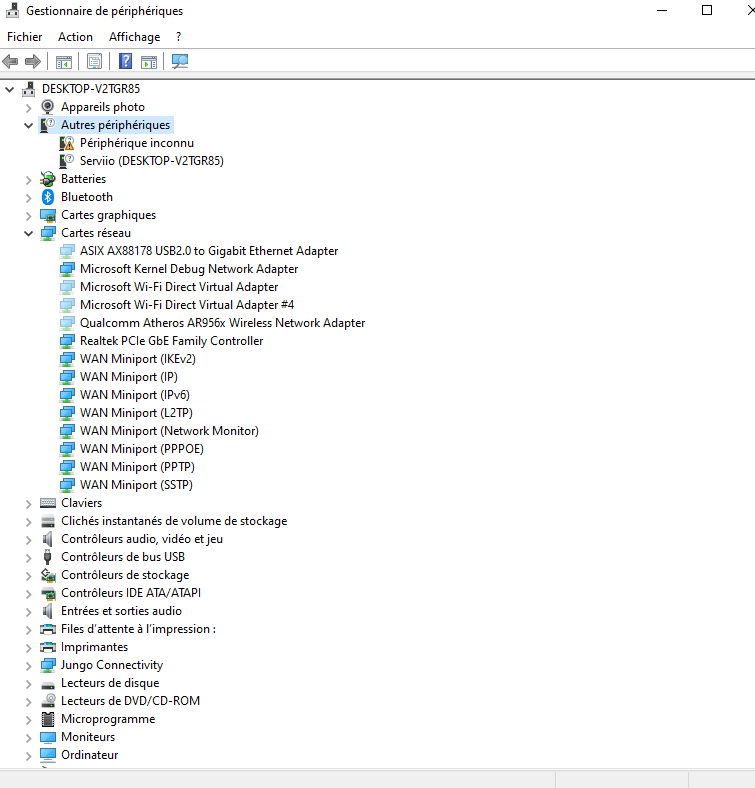Image resolution: width=755 pixels, height=788 pixels.
Task: Click the Microprogramme chip icon
Action: 48,719
